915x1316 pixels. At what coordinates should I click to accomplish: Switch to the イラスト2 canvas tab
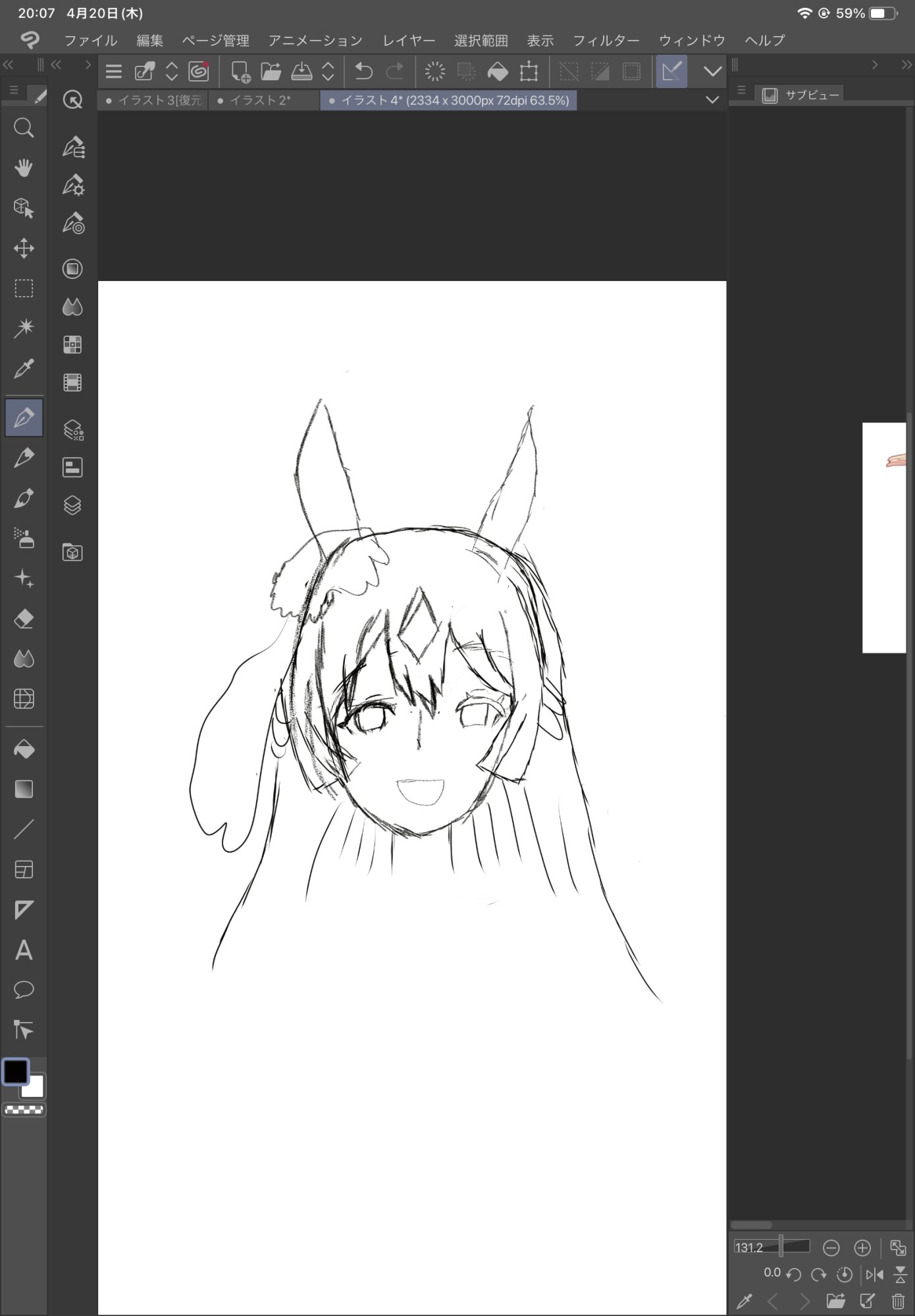(260, 101)
